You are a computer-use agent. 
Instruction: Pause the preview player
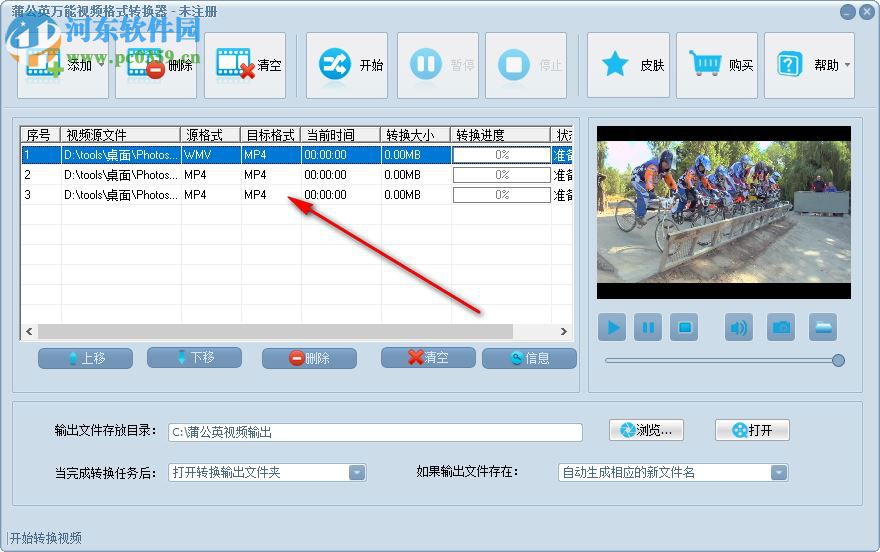[648, 327]
